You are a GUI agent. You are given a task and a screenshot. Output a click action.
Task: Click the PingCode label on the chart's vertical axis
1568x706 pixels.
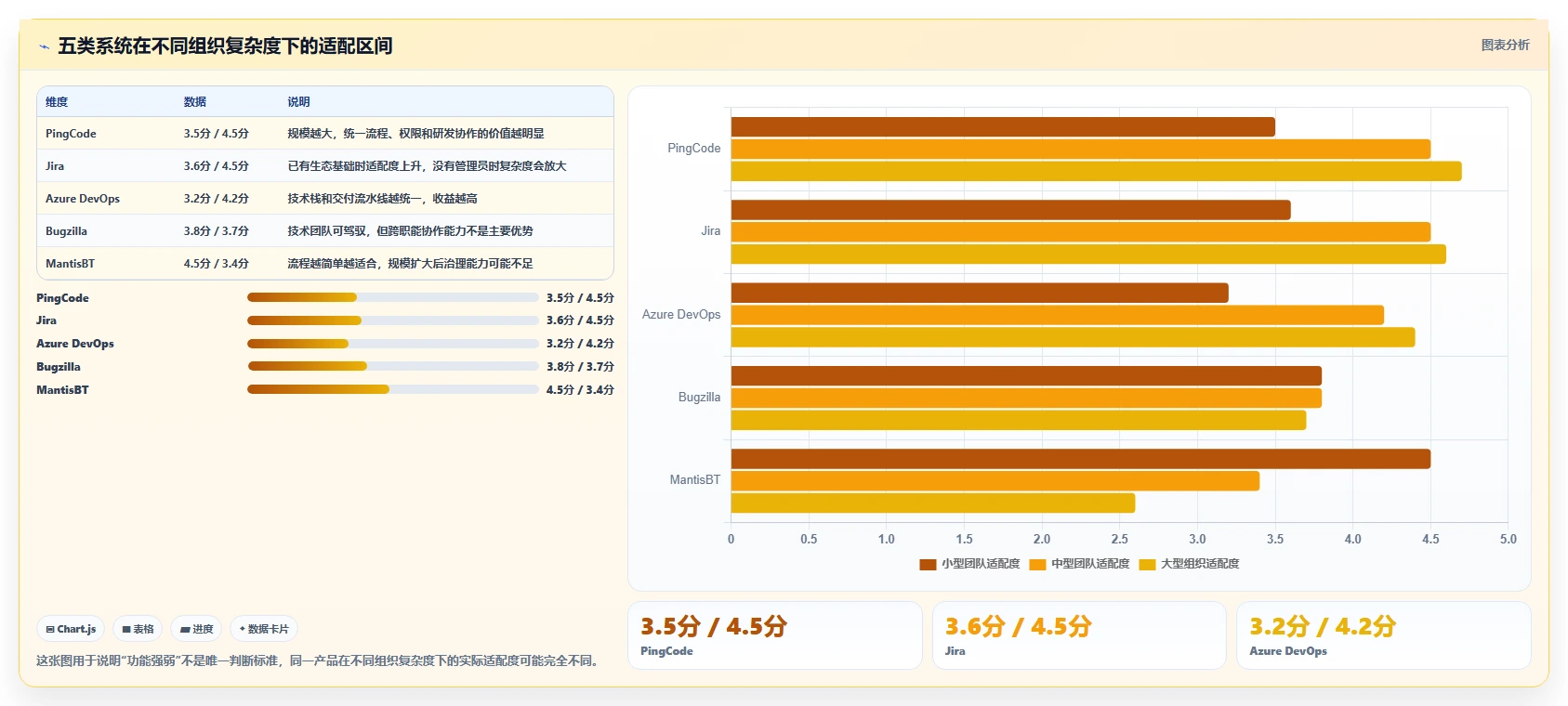coord(693,149)
